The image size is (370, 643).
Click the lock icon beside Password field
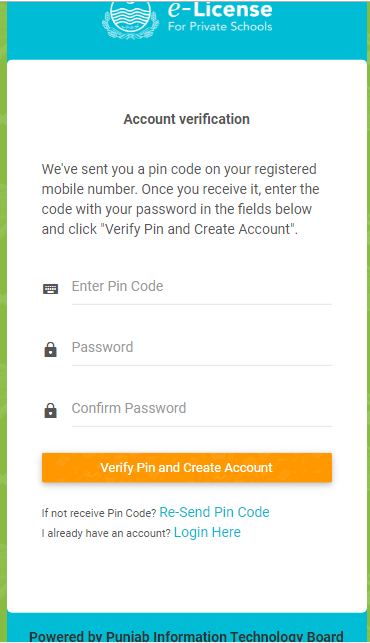50,350
